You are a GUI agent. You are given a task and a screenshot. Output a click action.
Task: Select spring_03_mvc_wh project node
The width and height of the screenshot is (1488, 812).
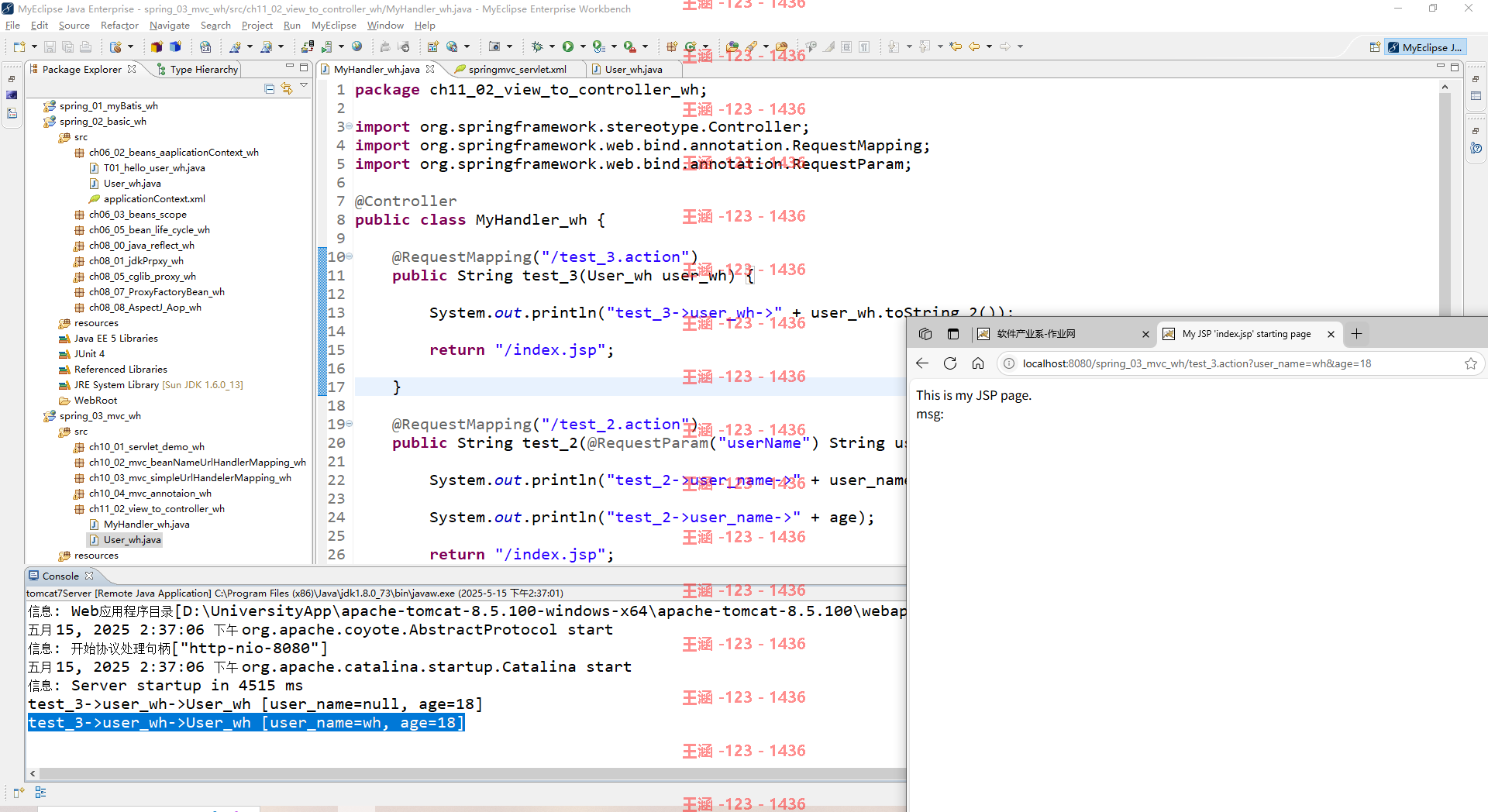click(x=100, y=416)
